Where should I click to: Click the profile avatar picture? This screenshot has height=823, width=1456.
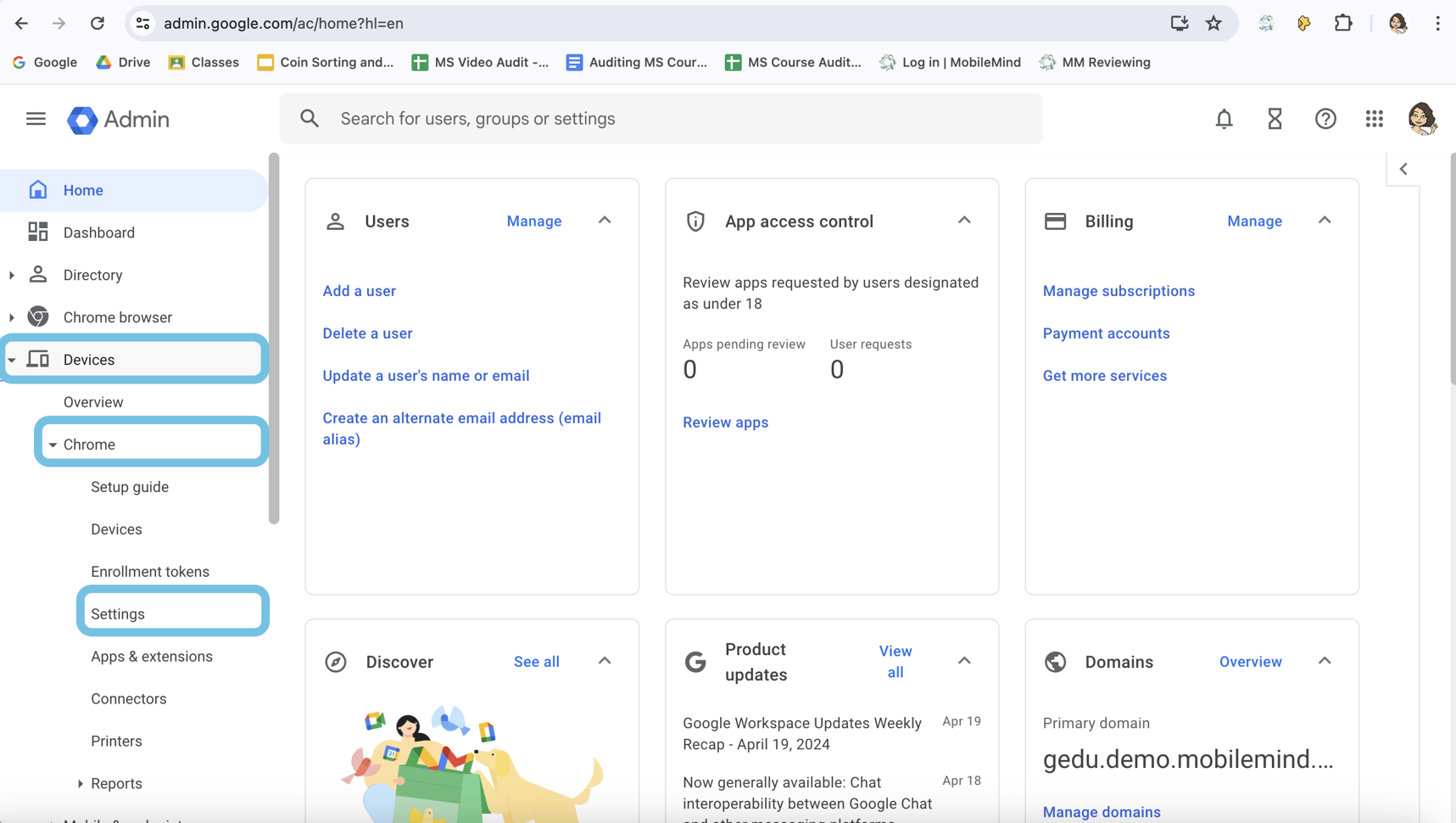click(1421, 119)
